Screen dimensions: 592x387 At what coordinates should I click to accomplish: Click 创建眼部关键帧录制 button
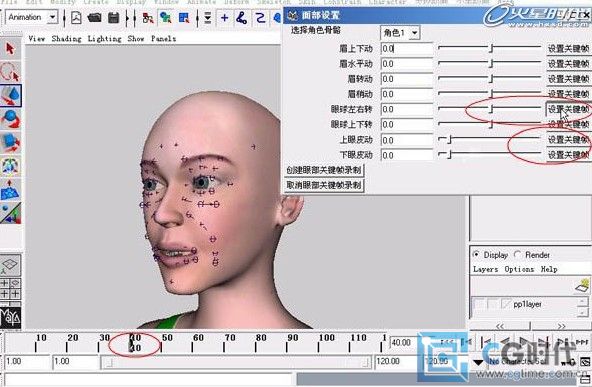324,170
